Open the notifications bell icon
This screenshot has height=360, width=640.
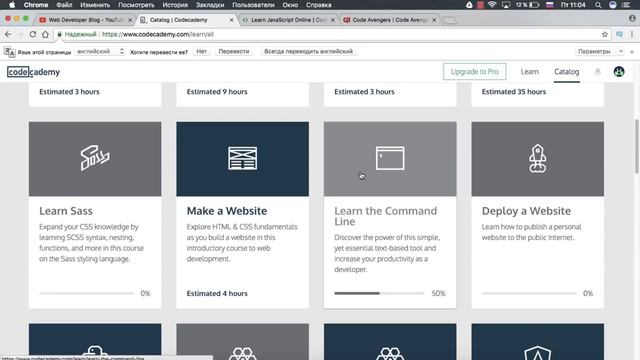point(598,72)
